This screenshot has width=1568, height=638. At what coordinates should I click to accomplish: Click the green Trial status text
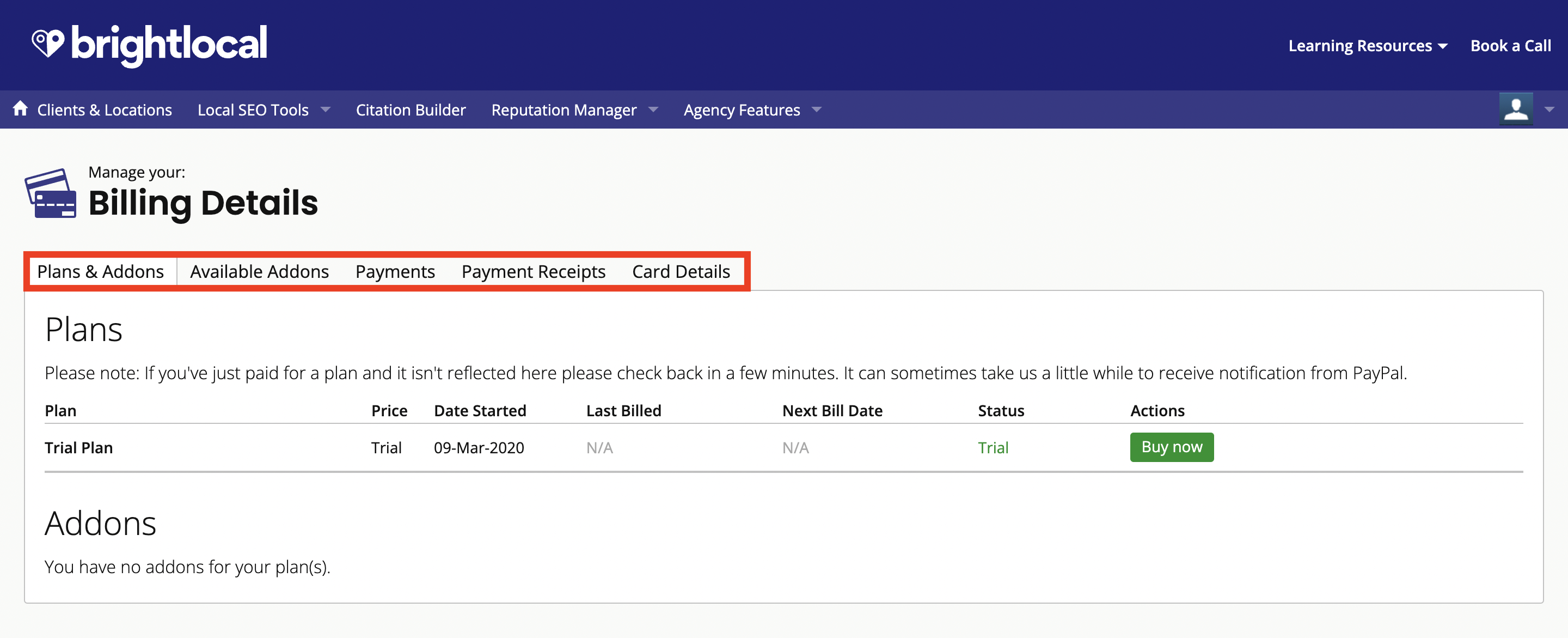point(993,448)
